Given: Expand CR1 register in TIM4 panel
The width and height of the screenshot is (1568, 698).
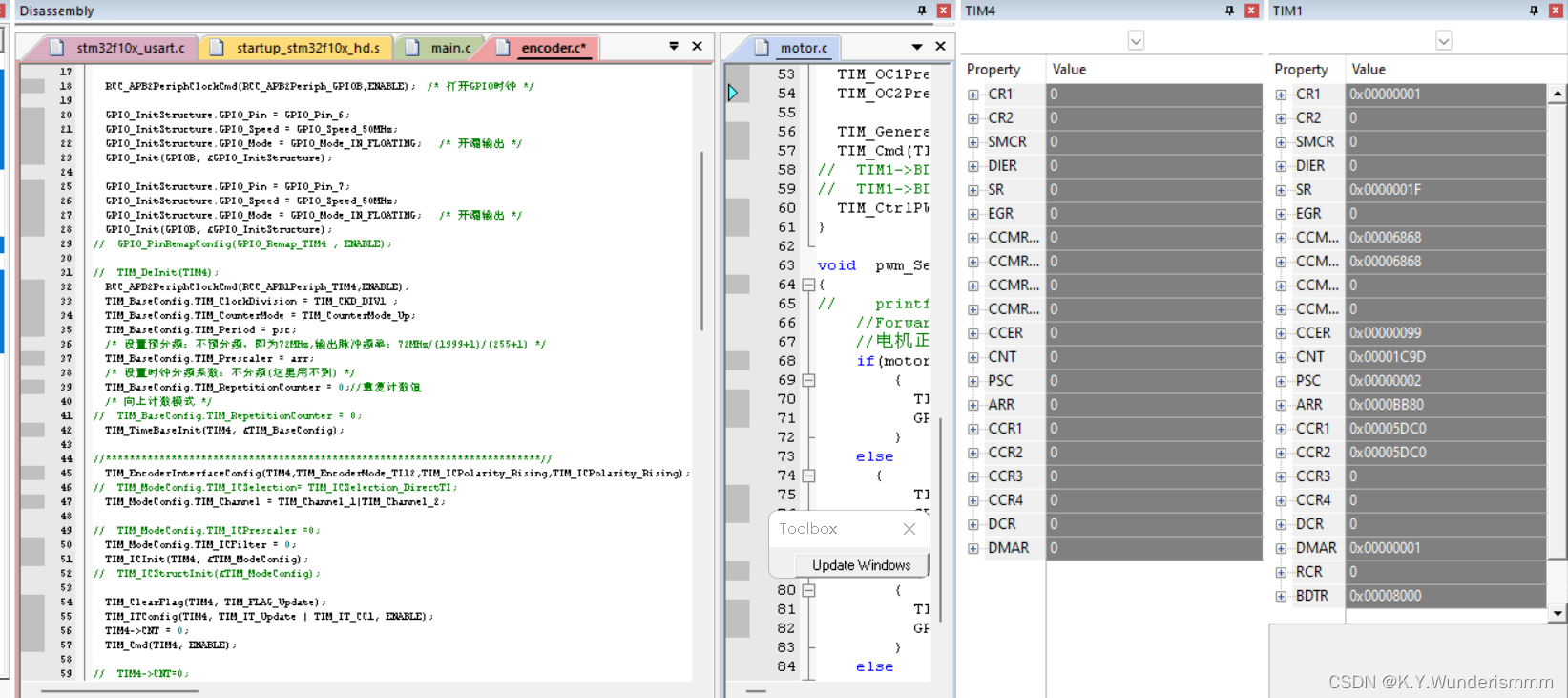Looking at the screenshot, I should (x=973, y=95).
